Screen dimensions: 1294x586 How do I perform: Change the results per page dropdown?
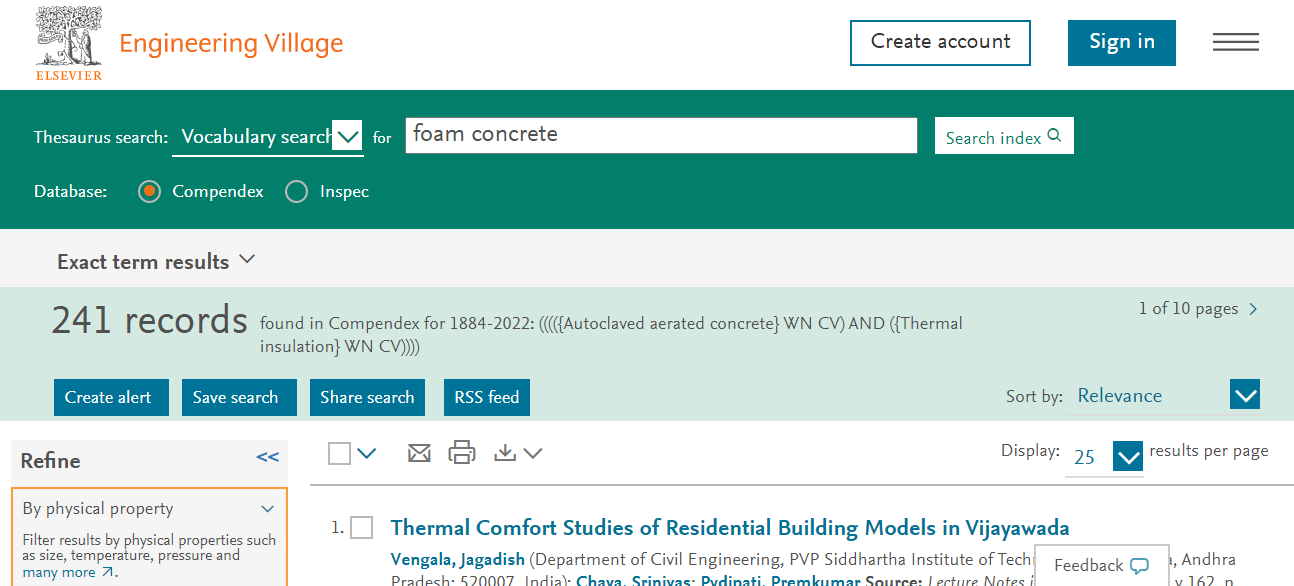pyautogui.click(x=1127, y=458)
